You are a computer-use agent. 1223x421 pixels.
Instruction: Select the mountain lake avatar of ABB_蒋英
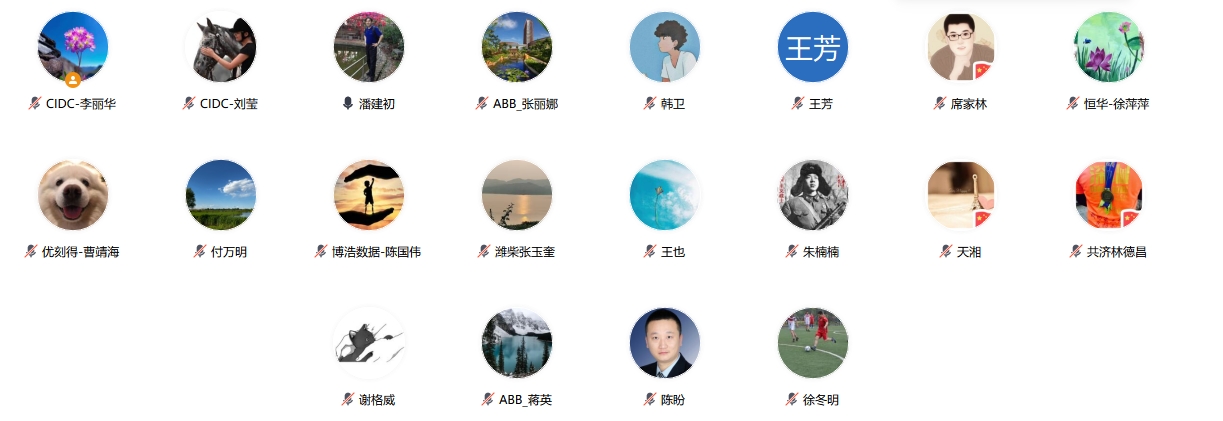click(517, 343)
